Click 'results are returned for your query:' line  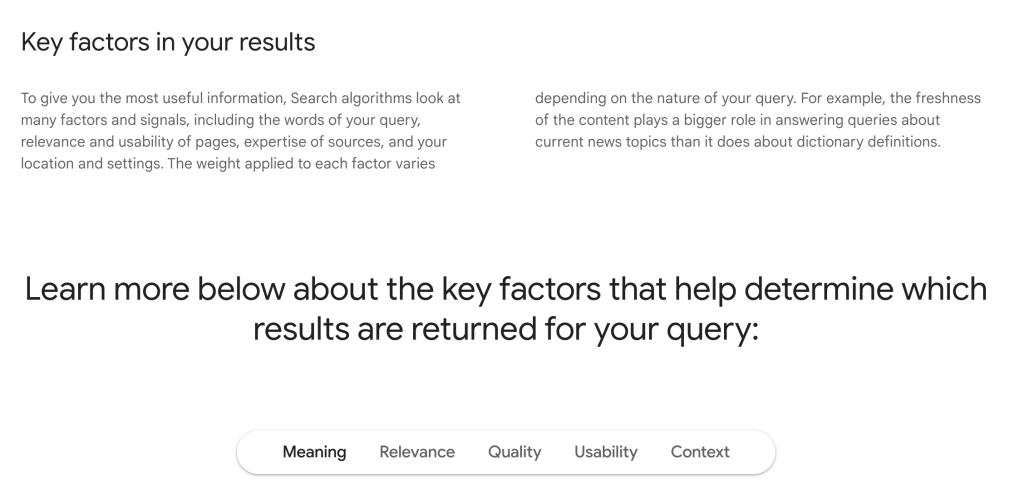[505, 328]
